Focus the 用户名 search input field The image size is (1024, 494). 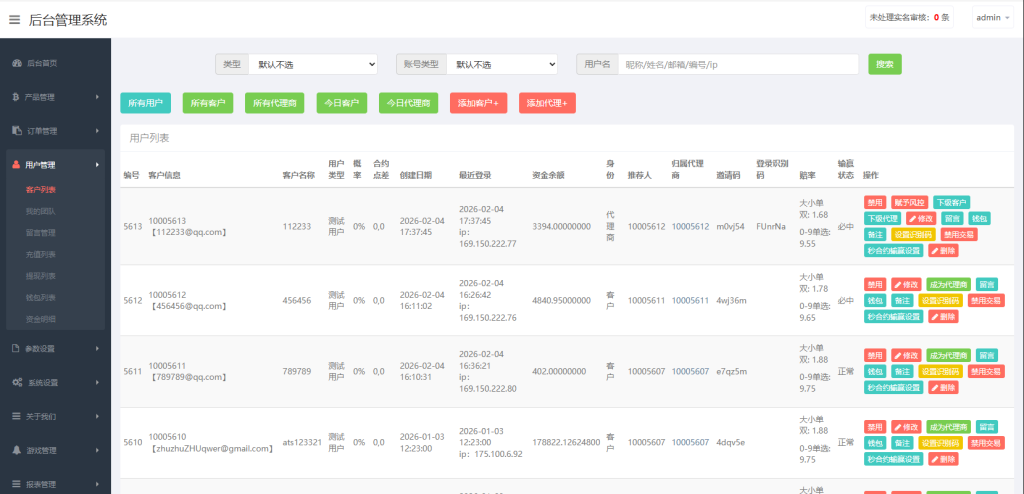738,64
